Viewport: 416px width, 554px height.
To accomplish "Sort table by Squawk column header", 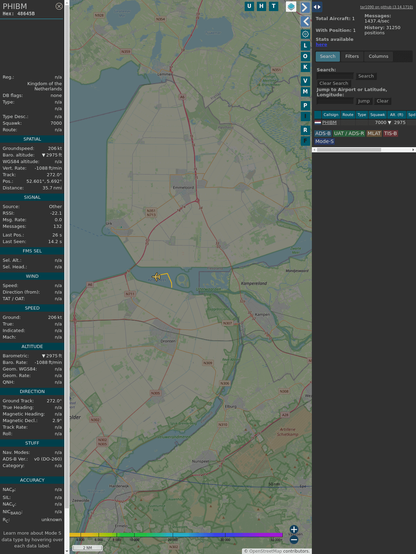I will point(377,115).
